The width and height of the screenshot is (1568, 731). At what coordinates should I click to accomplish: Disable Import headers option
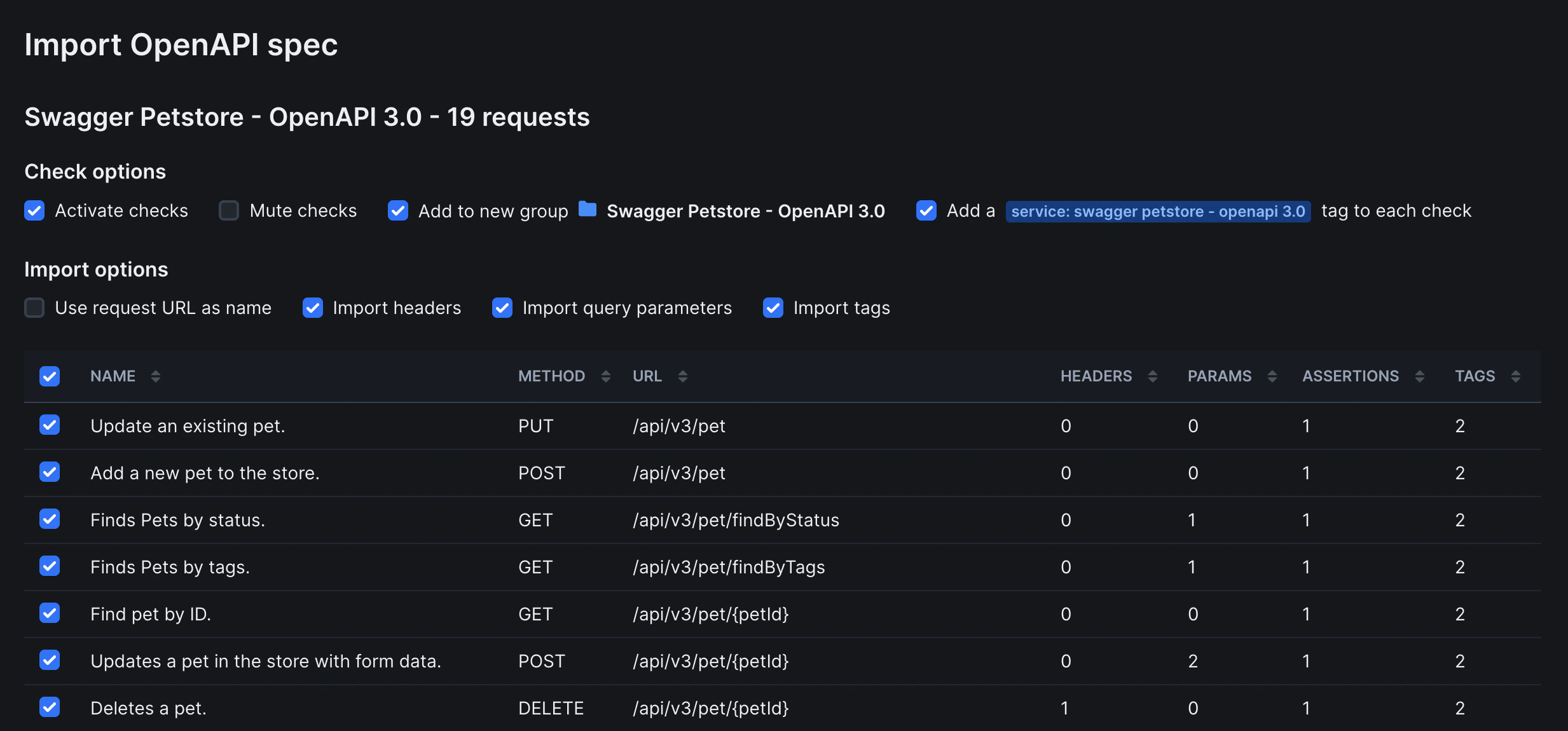(312, 308)
